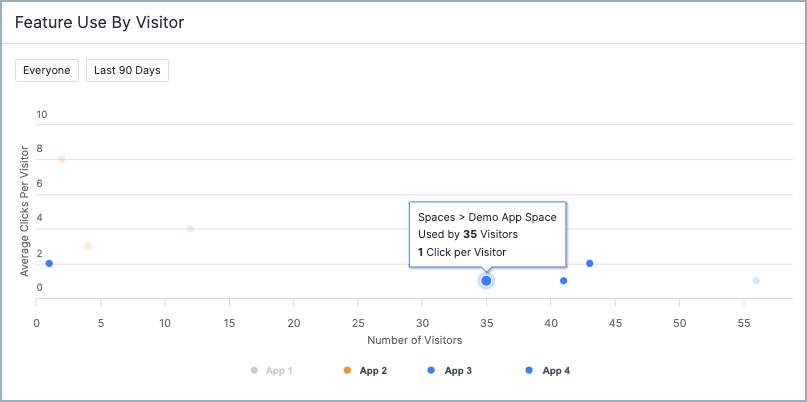Viewport: 807px width, 402px height.
Task: Select the faded orange point at 12 visitors
Action: coord(190,229)
